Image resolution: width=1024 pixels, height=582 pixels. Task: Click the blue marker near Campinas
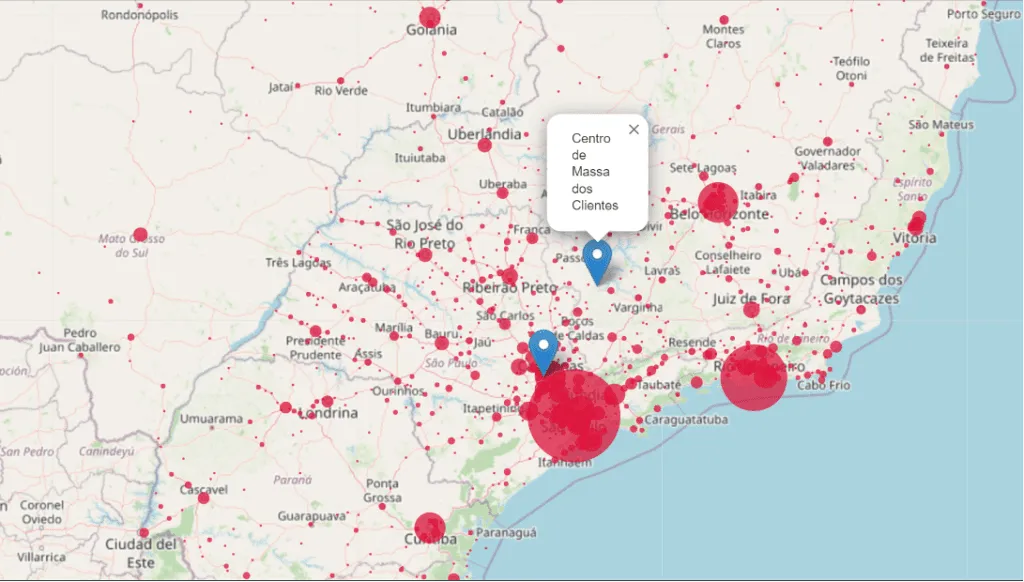tap(543, 351)
